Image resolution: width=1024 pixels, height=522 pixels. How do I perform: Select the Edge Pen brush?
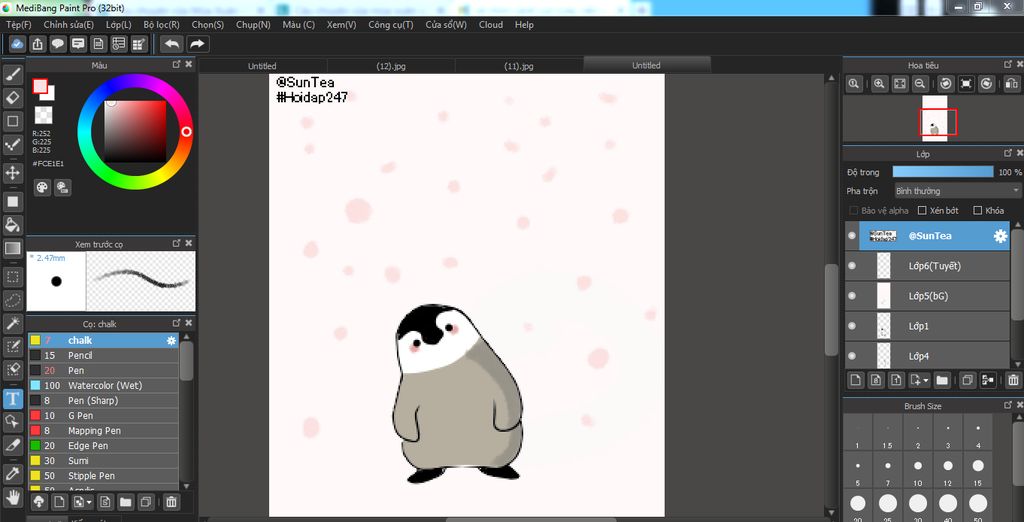click(103, 446)
